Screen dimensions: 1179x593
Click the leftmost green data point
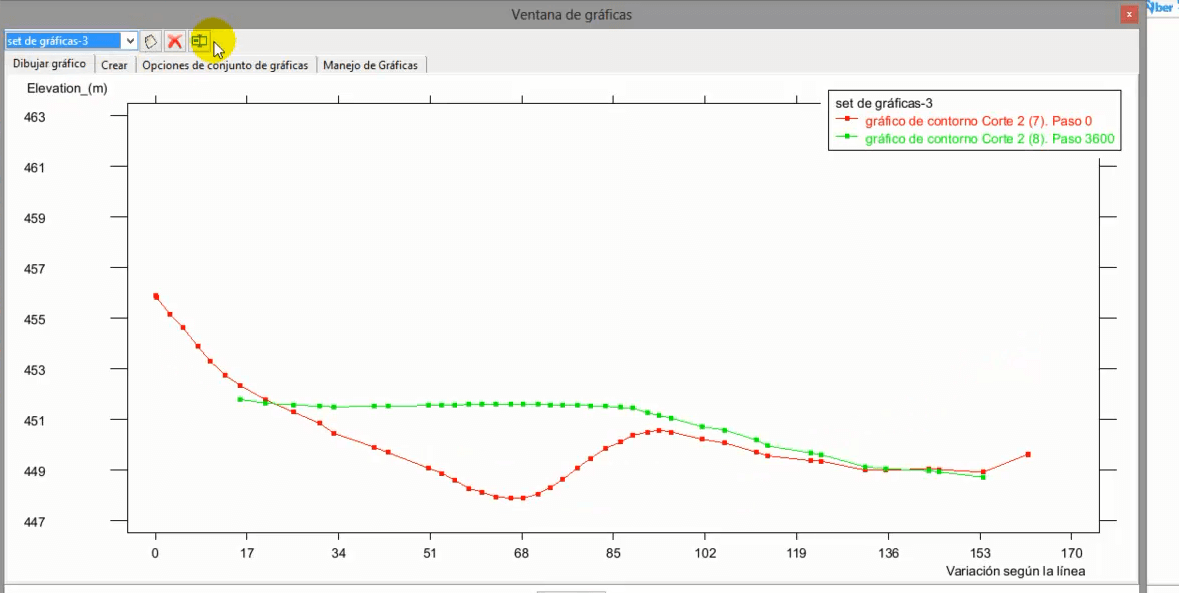[240, 399]
